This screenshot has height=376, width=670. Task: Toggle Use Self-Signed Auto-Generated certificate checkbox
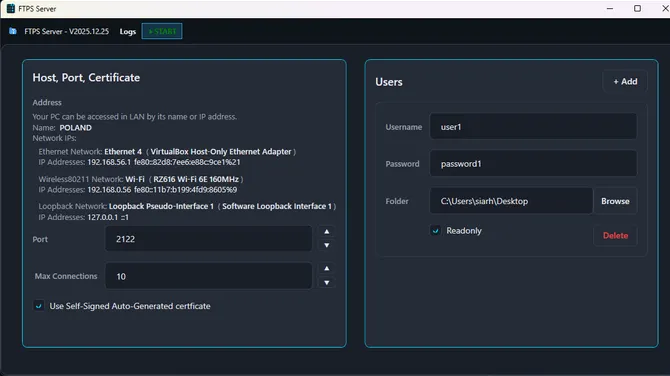(x=39, y=306)
